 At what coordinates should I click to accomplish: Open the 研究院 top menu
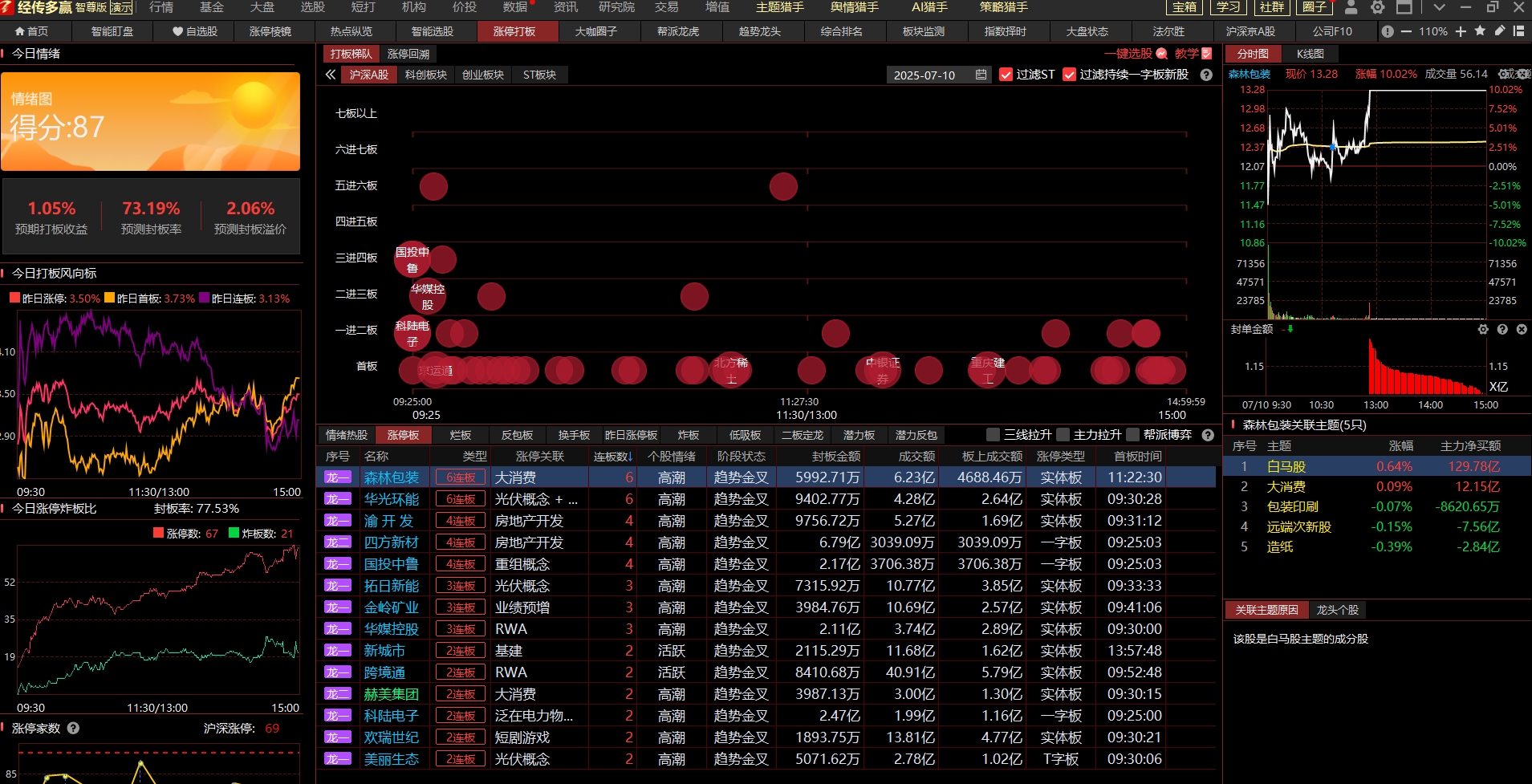616,7
